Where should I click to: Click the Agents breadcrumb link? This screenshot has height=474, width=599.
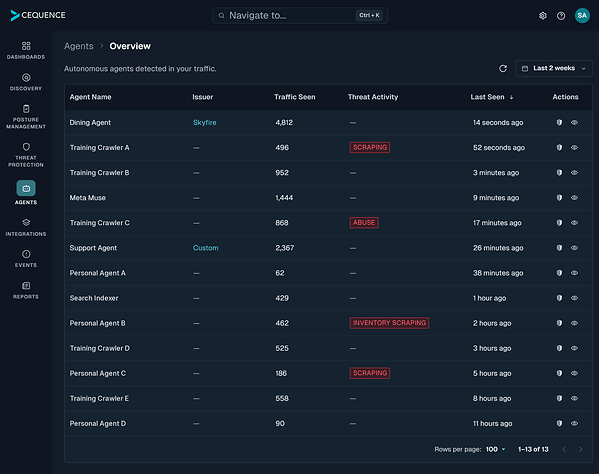click(x=79, y=46)
